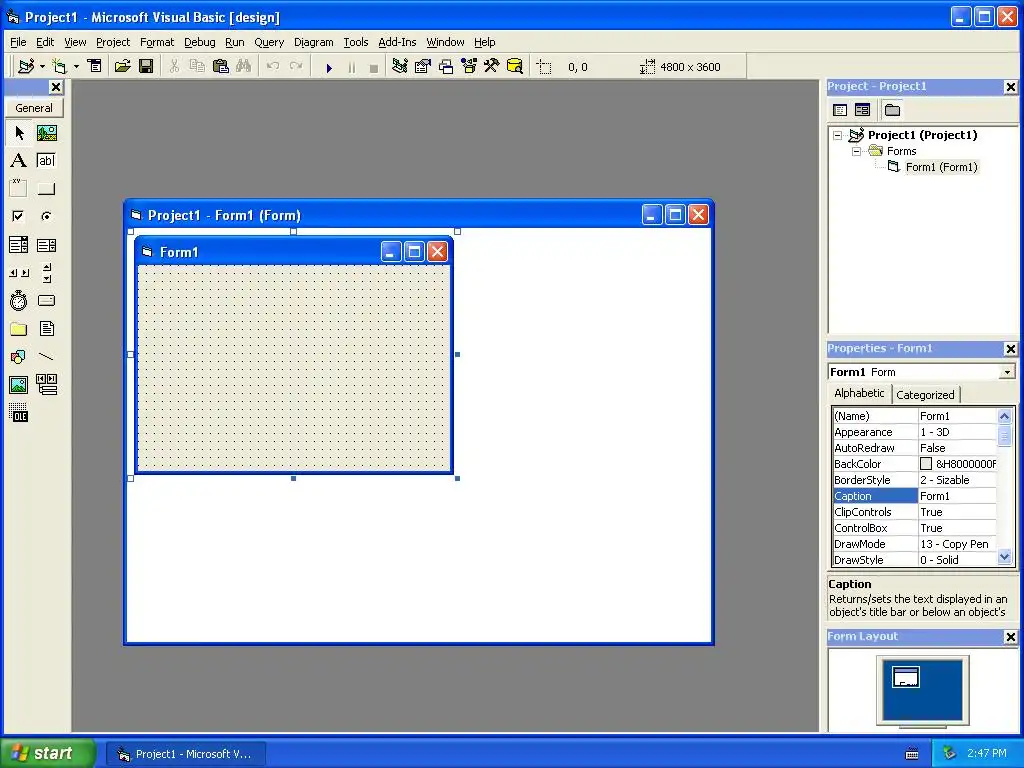This screenshot has height=768, width=1024.
Task: Select the VScrollBar control in toolbox
Action: [x=46, y=273]
